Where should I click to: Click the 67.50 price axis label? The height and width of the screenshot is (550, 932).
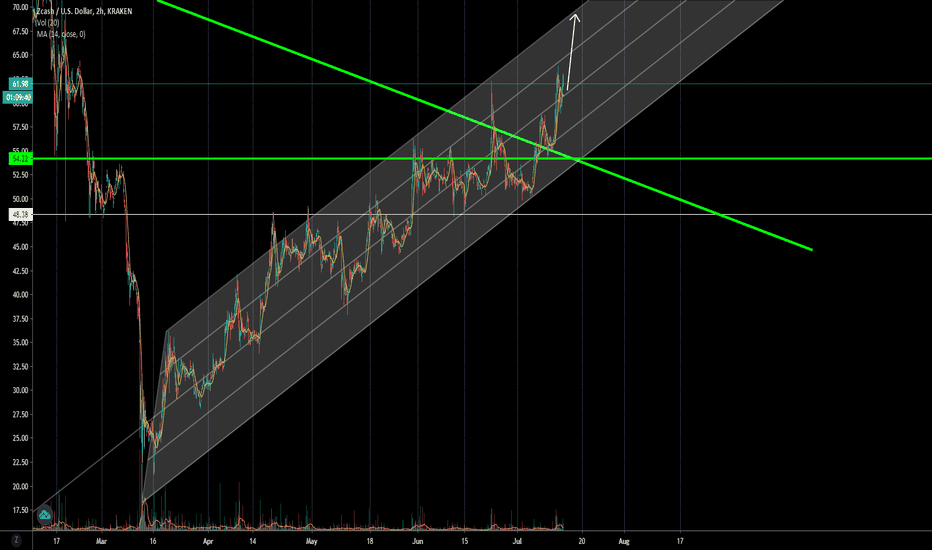[x=21, y=32]
